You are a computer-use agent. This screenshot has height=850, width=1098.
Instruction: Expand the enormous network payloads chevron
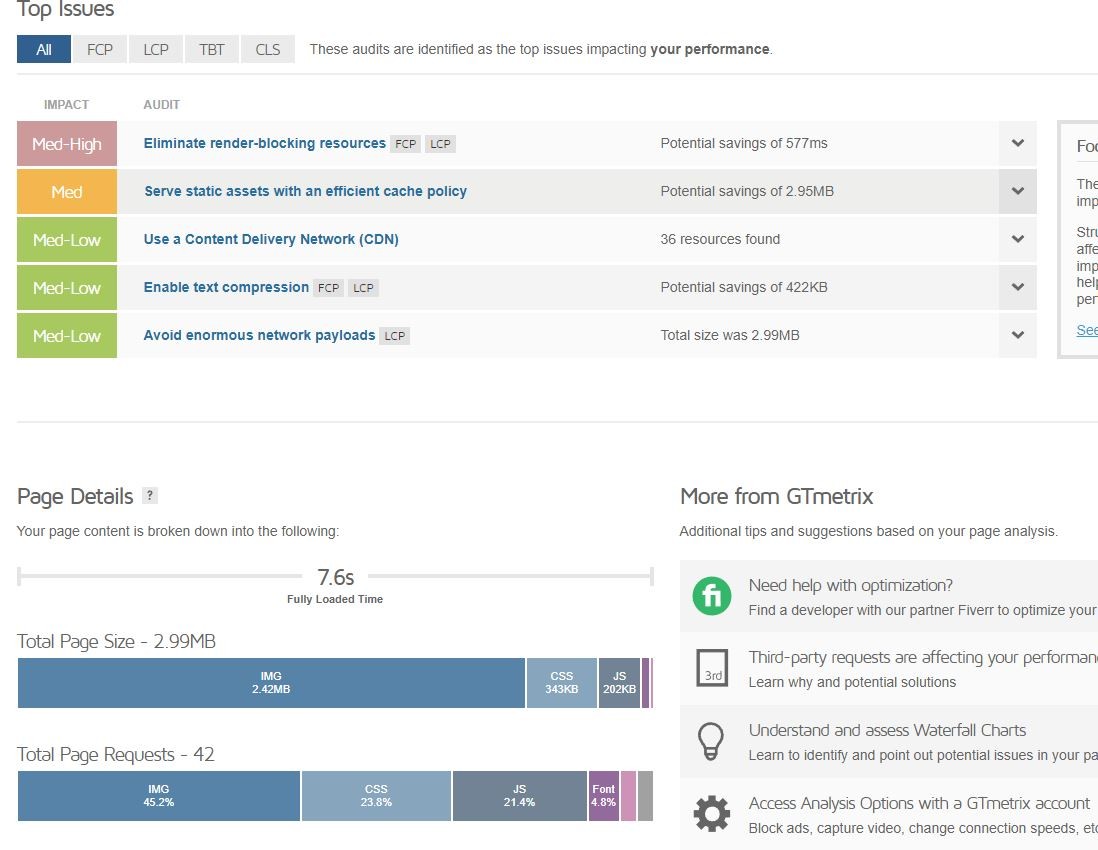click(x=1017, y=335)
